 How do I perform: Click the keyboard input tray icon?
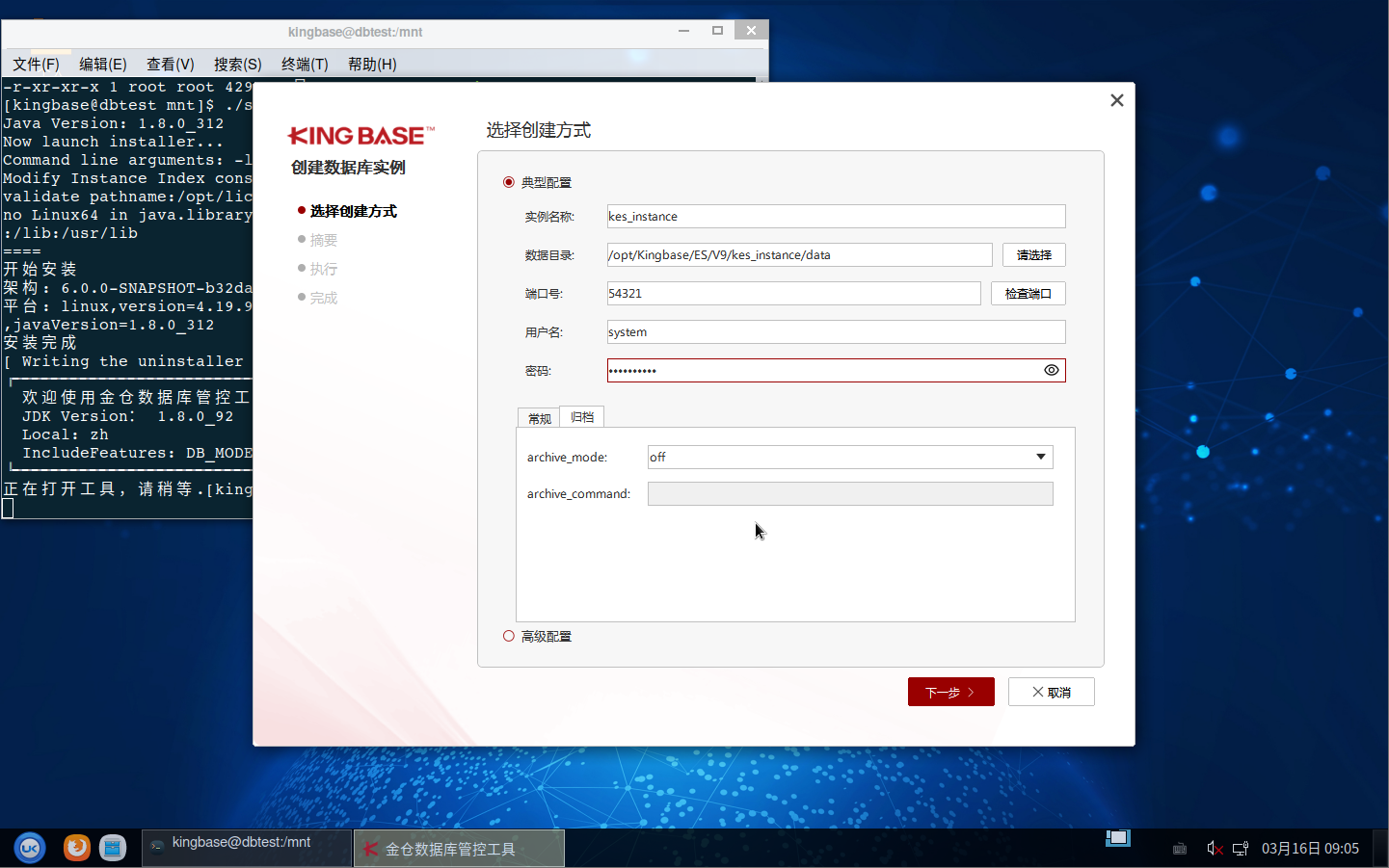(1180, 849)
